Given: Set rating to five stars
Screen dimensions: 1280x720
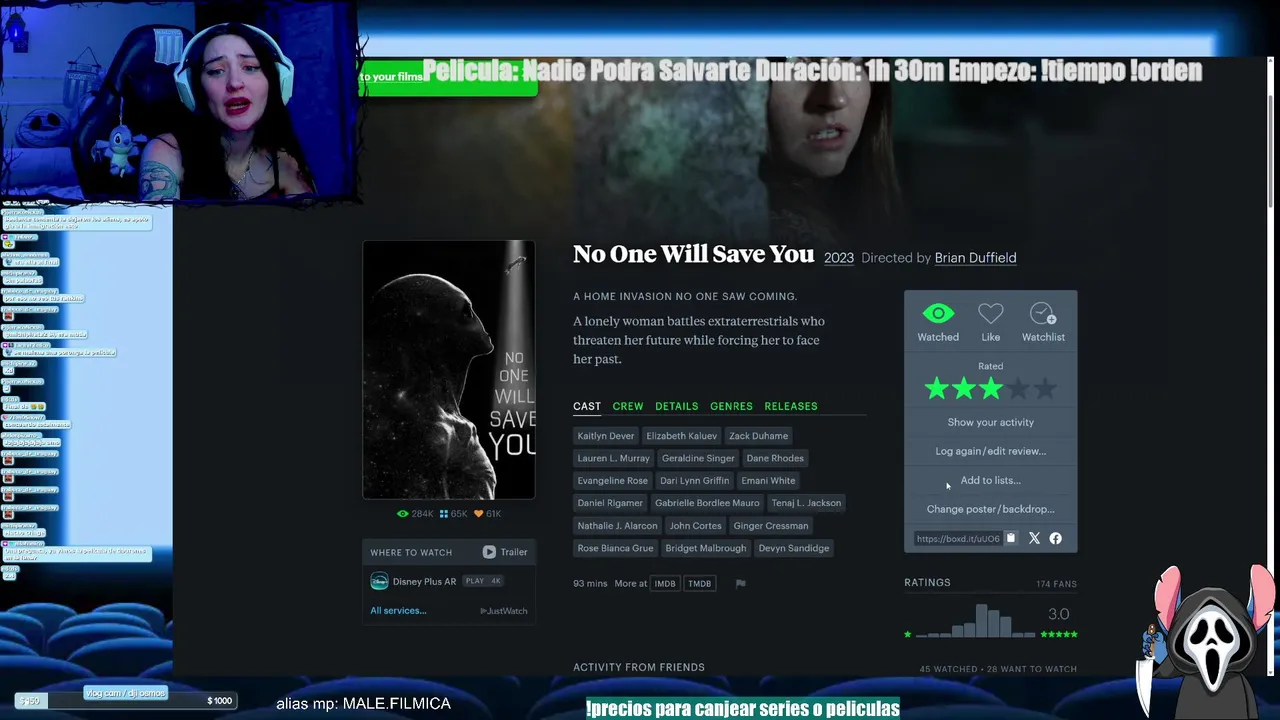Looking at the screenshot, I should (x=1044, y=389).
